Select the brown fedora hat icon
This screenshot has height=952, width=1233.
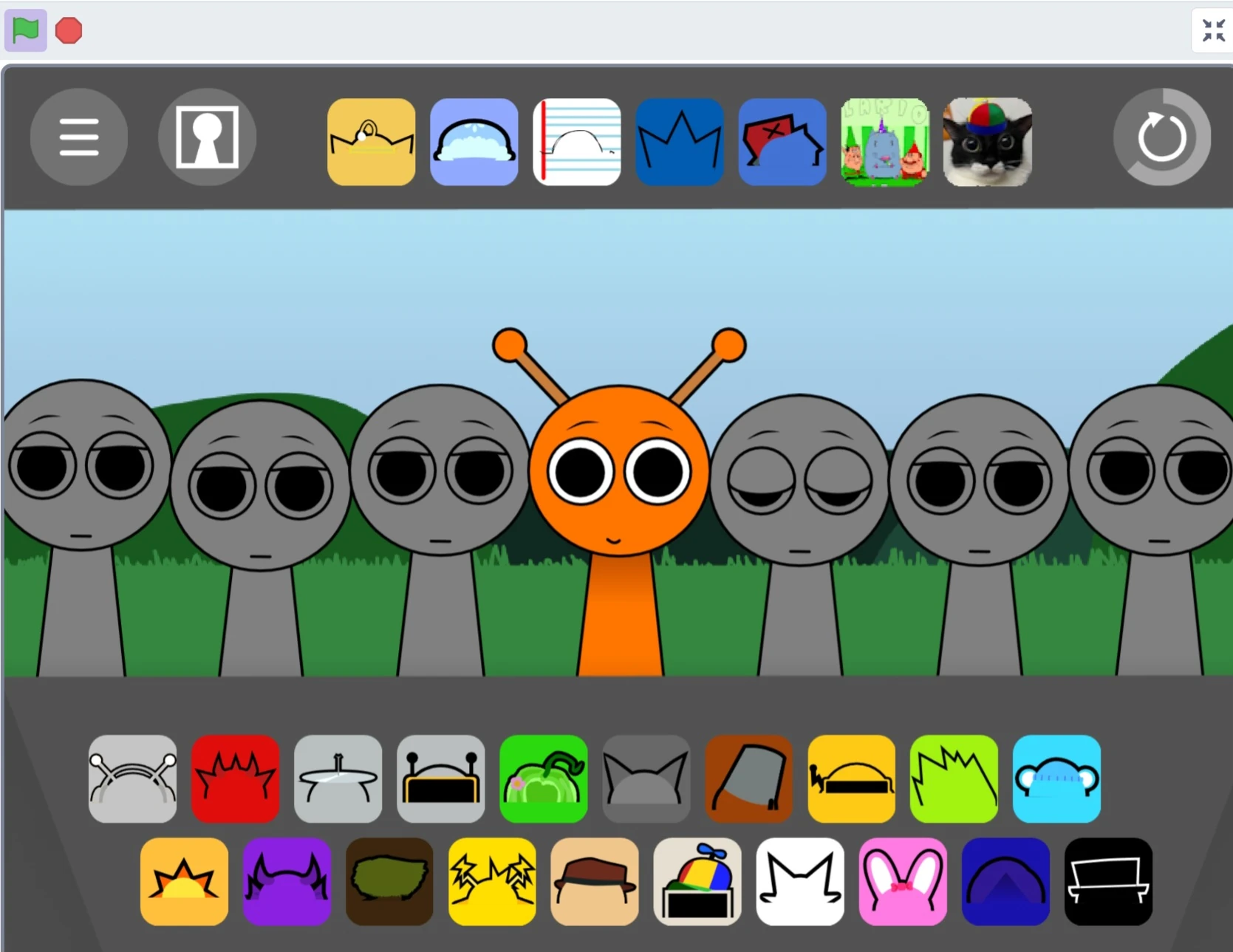[594, 883]
